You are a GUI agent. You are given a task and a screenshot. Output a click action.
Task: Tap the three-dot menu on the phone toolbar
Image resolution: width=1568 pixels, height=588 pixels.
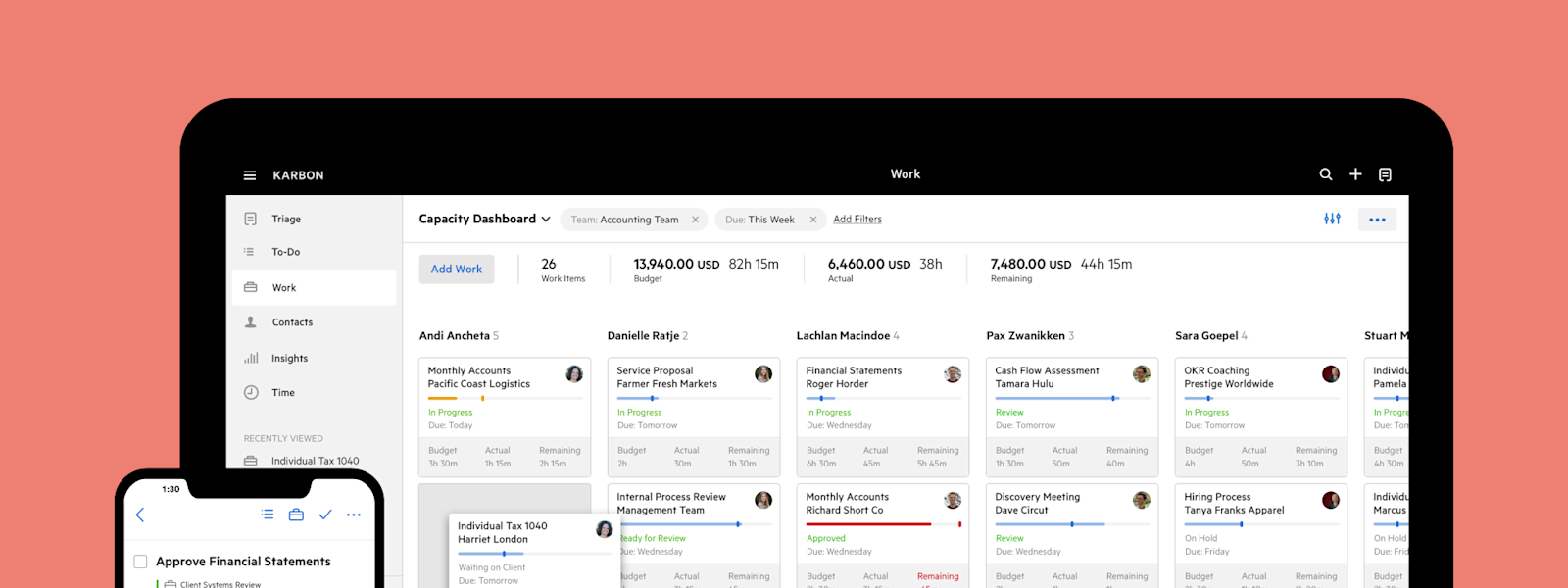click(x=354, y=514)
